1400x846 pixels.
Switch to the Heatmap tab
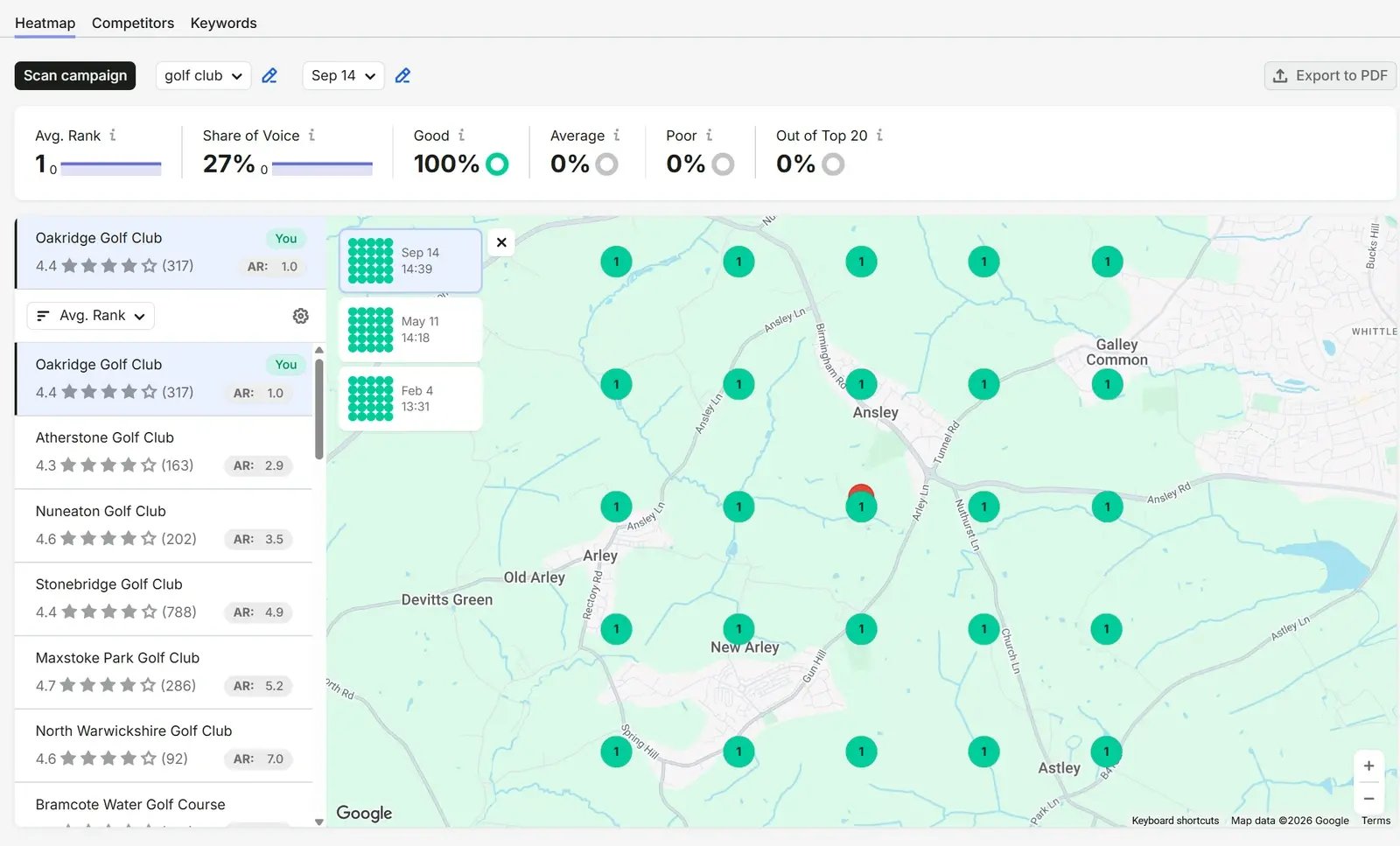click(x=45, y=24)
